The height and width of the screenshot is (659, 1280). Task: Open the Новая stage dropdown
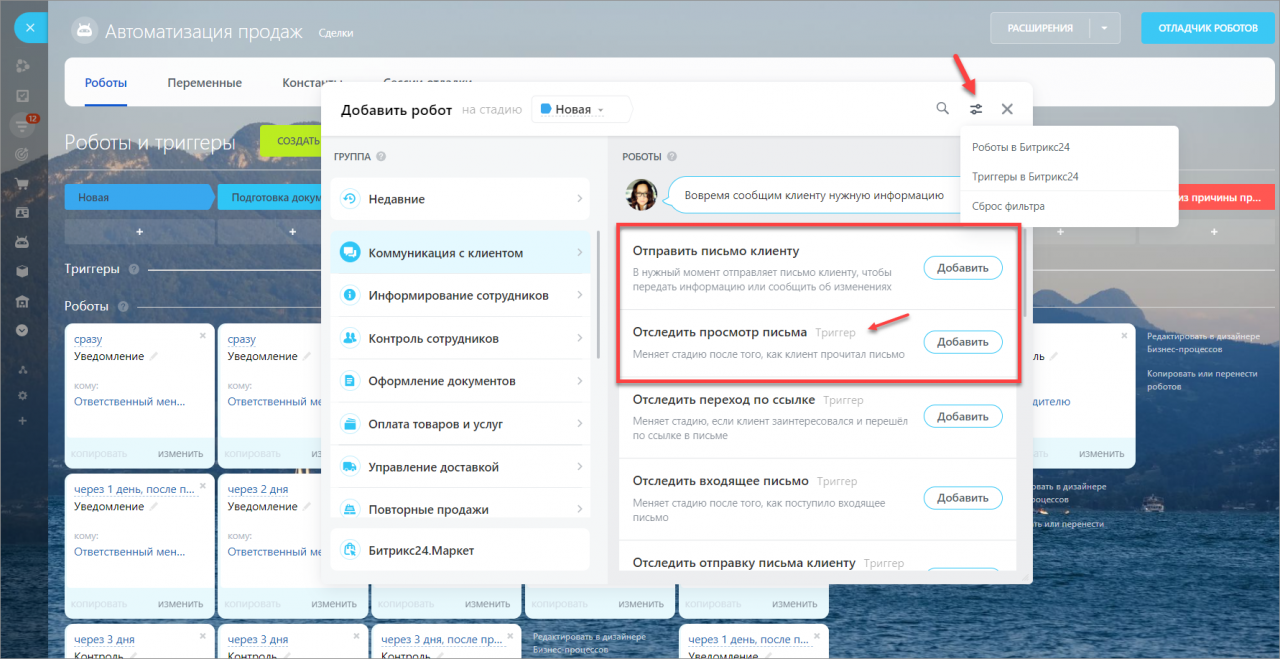(x=581, y=109)
